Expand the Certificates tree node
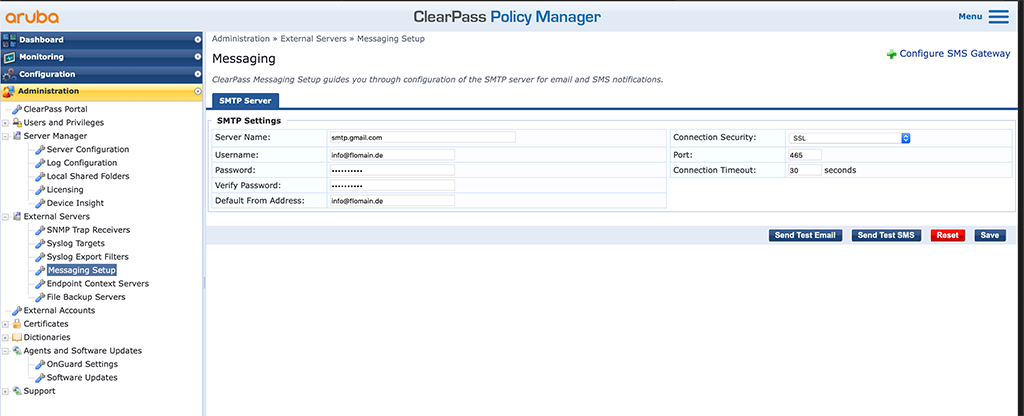 (5, 324)
